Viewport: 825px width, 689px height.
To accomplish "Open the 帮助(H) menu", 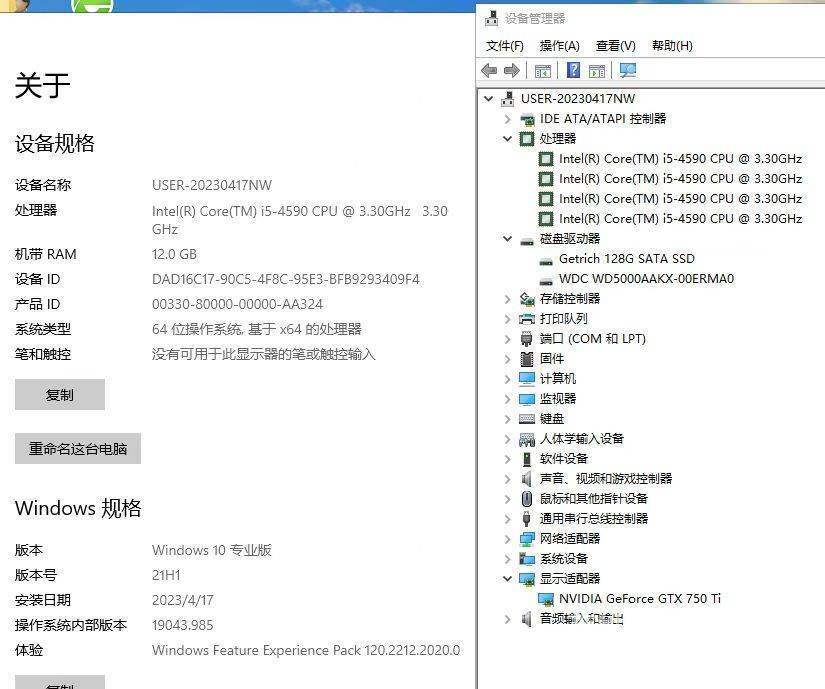I will pos(672,46).
